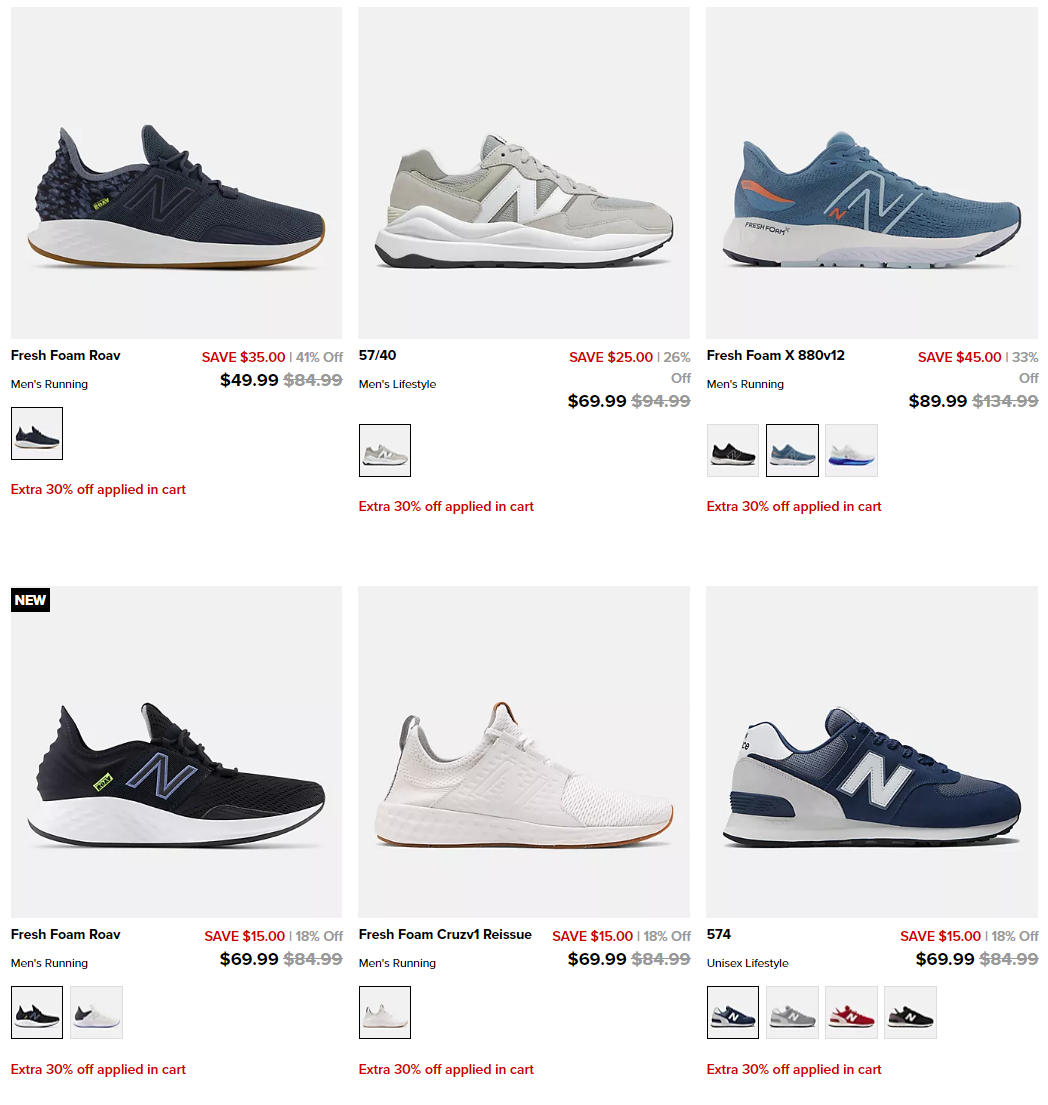Image resolution: width=1048 pixels, height=1105 pixels.
Task: Open the white Cruzv1 Reissue shoe image
Action: point(524,752)
